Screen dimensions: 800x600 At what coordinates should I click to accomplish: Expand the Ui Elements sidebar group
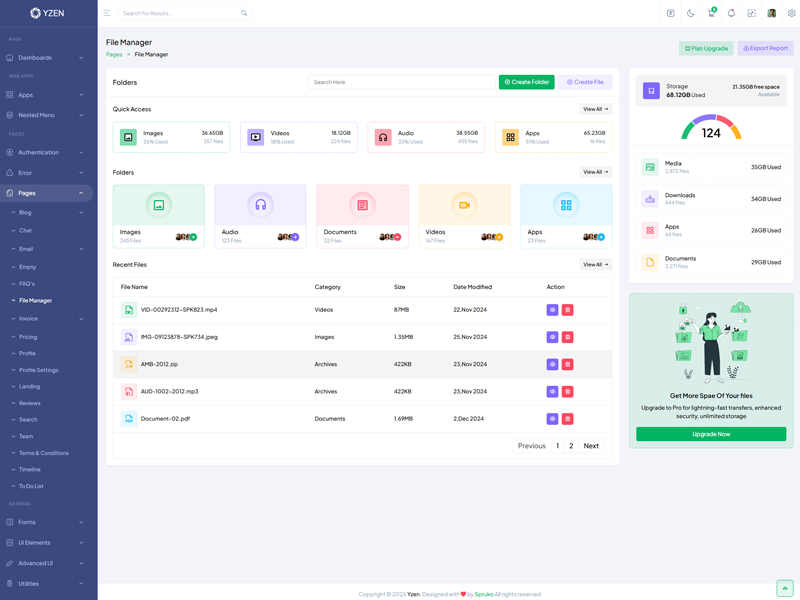[46, 543]
